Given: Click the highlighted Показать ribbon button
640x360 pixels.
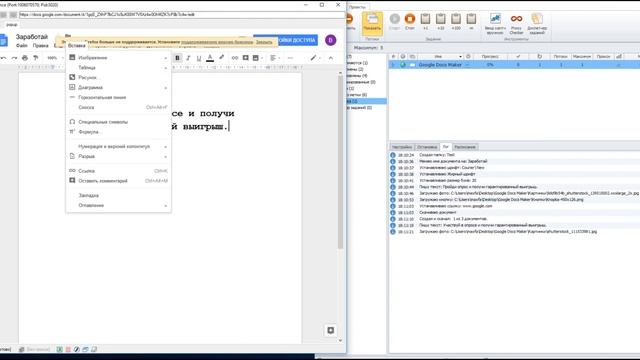Looking at the screenshot, I should click(x=372, y=23).
